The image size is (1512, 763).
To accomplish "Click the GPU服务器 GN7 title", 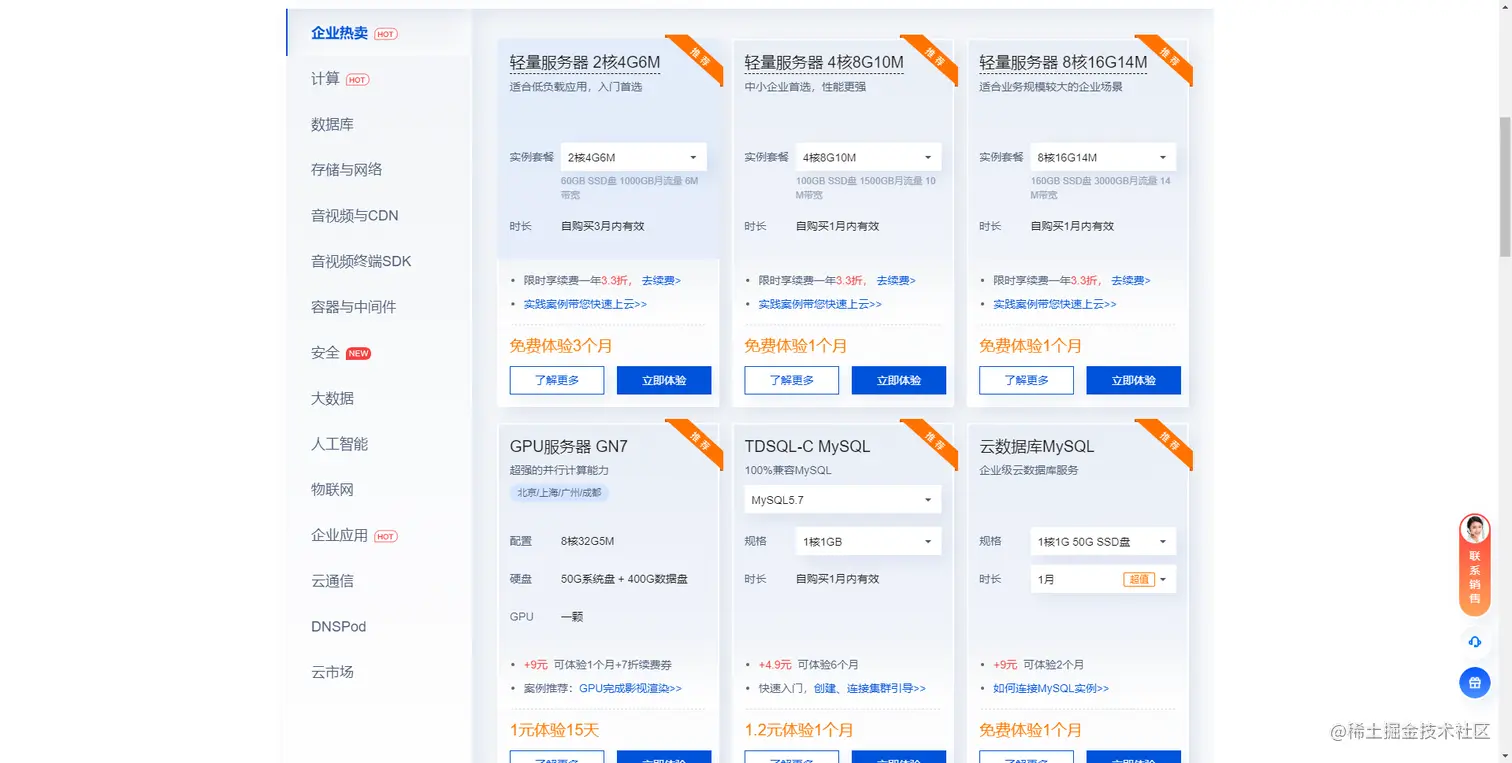I will [x=569, y=447].
